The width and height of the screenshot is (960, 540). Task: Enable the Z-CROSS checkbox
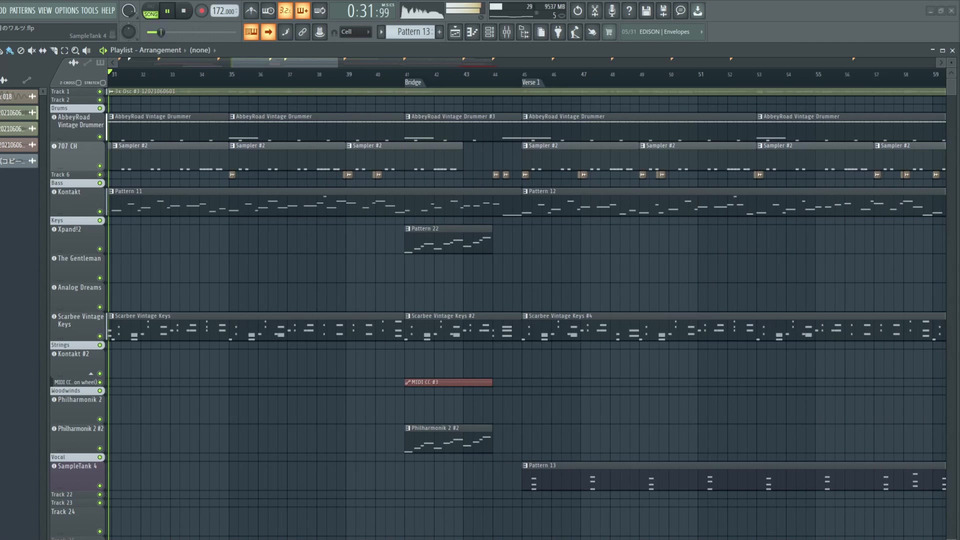click(78, 83)
